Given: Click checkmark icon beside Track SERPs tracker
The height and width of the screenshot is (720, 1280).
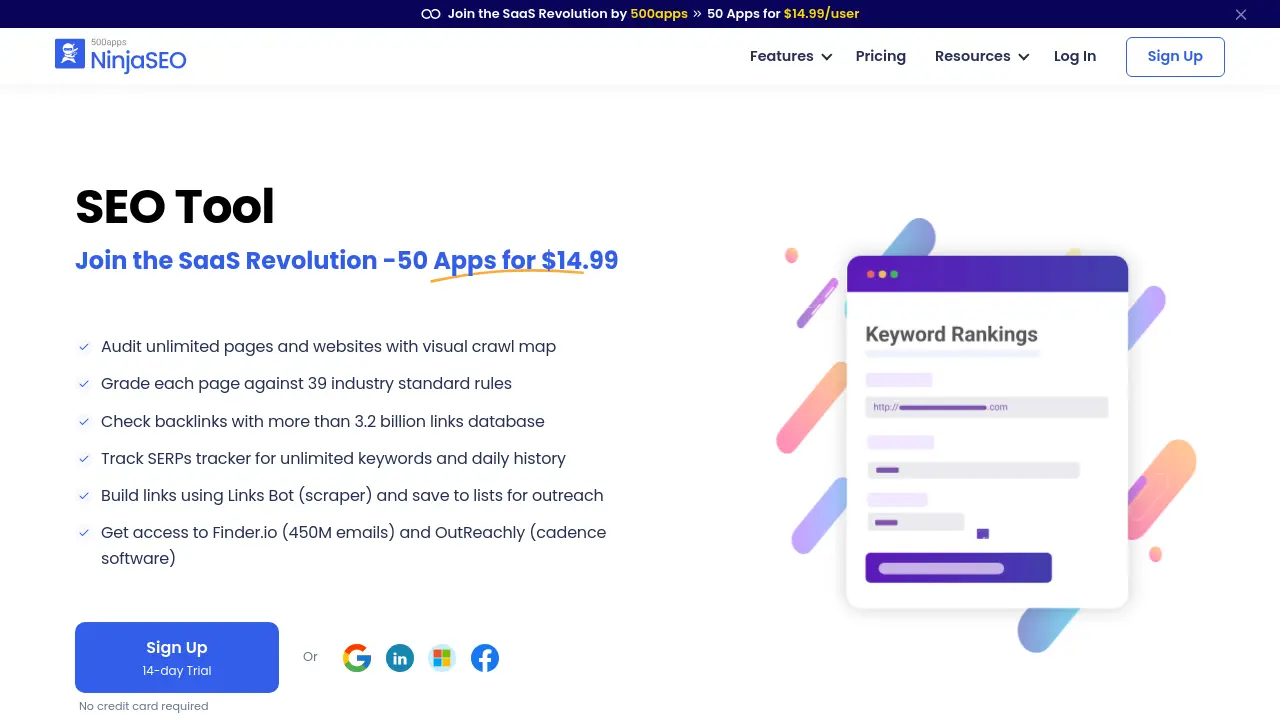Looking at the screenshot, I should tap(84, 459).
